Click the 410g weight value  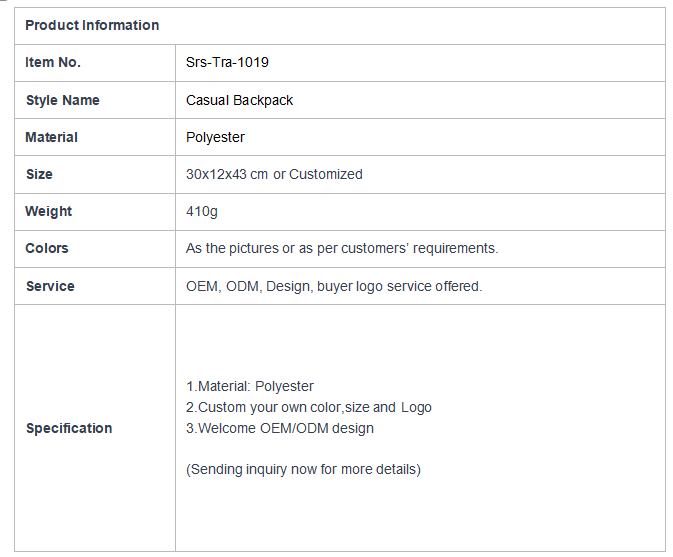(202, 212)
